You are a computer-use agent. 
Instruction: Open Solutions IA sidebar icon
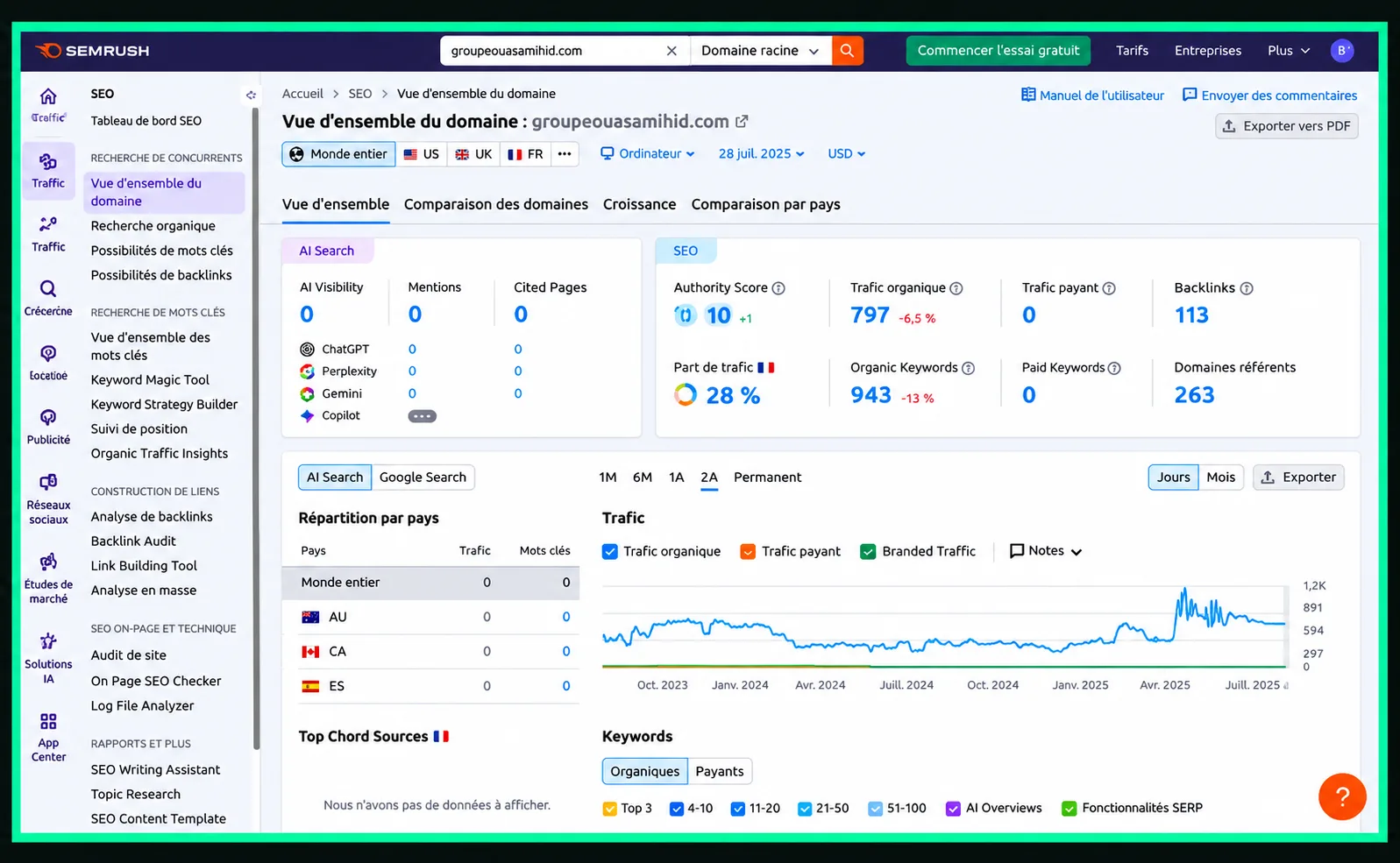pyautogui.click(x=48, y=641)
